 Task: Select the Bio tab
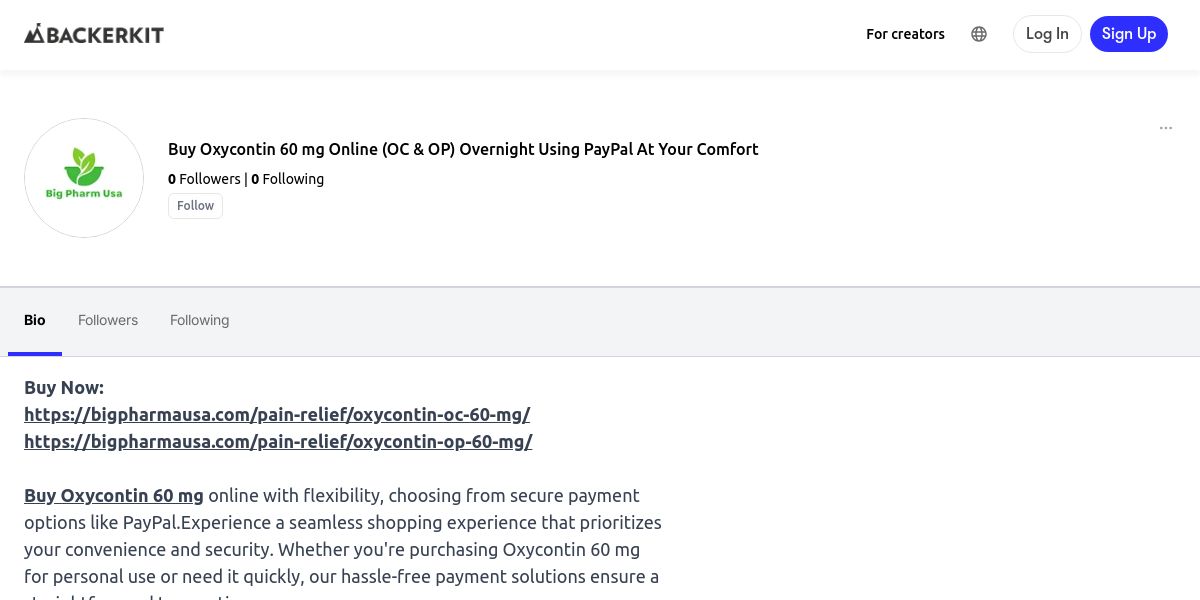pyautogui.click(x=35, y=320)
